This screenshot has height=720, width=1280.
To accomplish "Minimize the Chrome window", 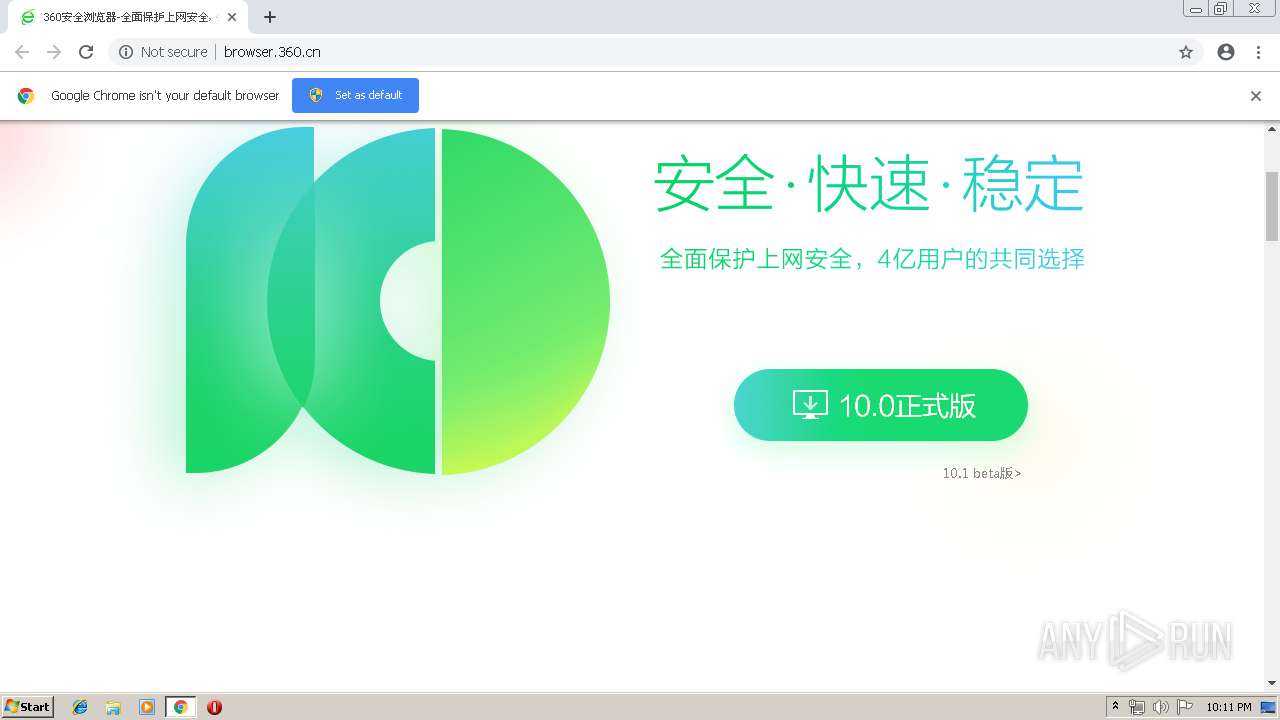I will (x=1195, y=9).
